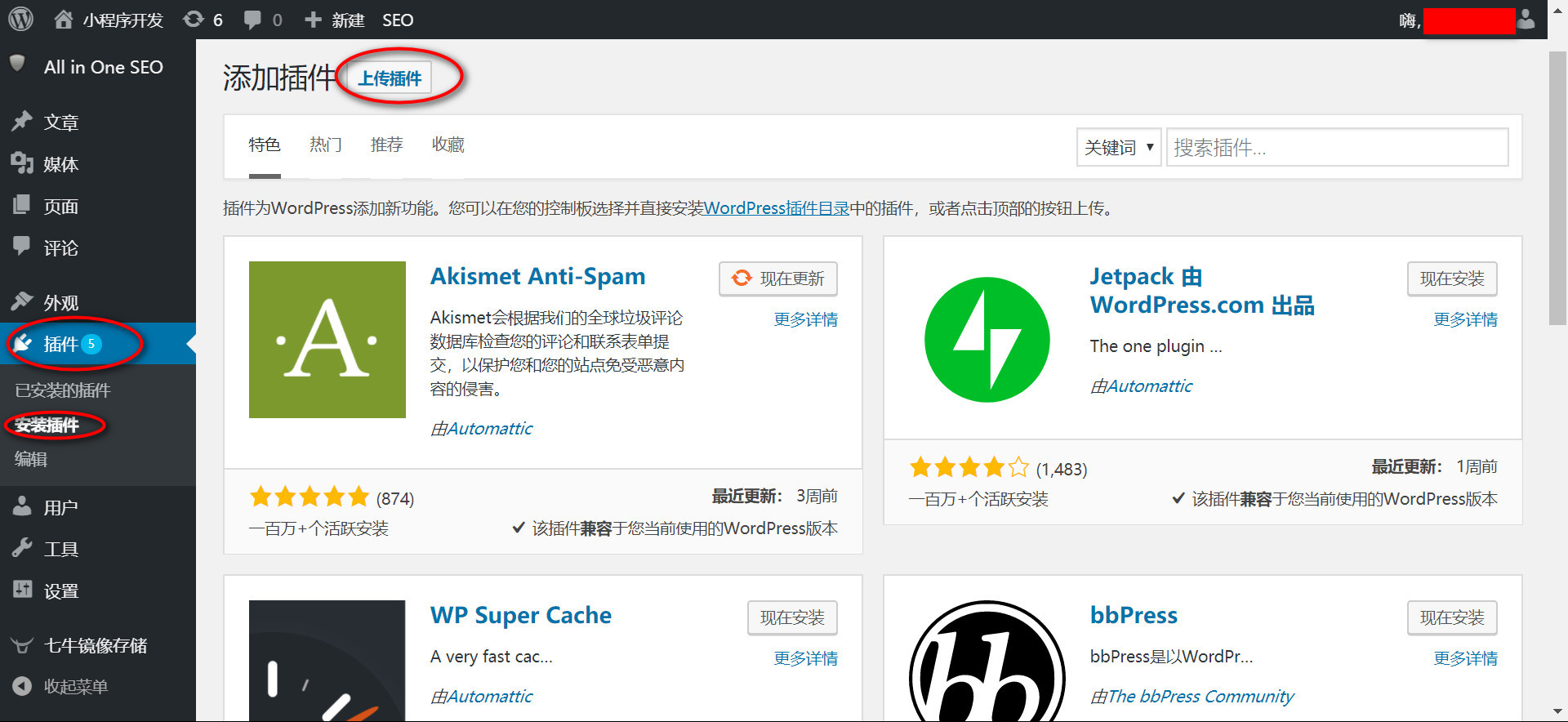Click the page vertical scrollbar thumb

coord(1558,188)
